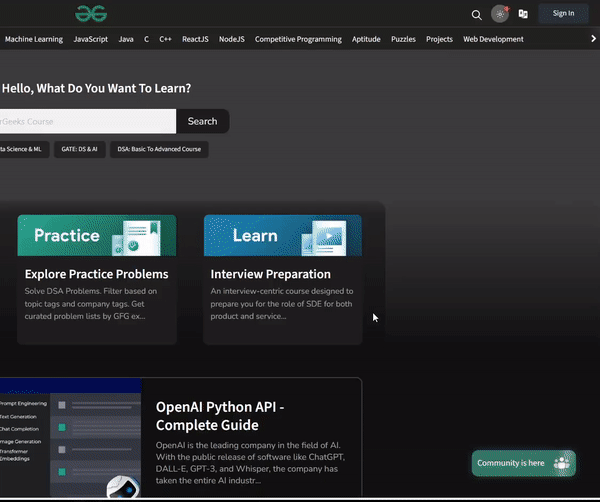Open the Learn banner image
The height and width of the screenshot is (502, 600).
pos(283,235)
